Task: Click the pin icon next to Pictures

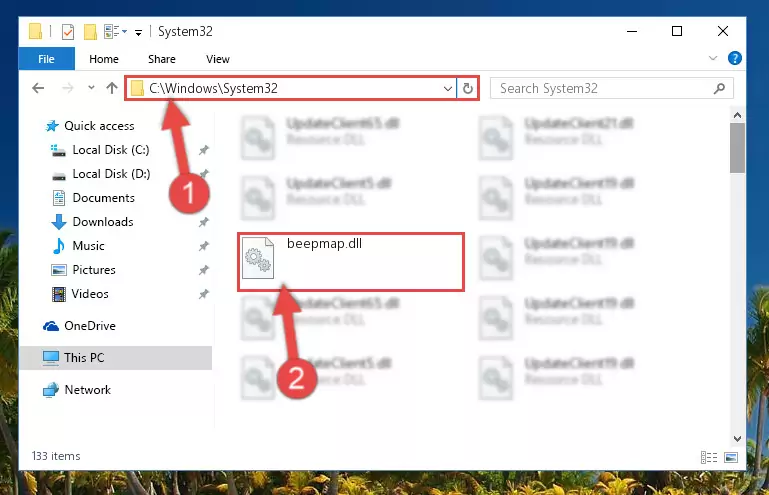Action: pos(204,270)
